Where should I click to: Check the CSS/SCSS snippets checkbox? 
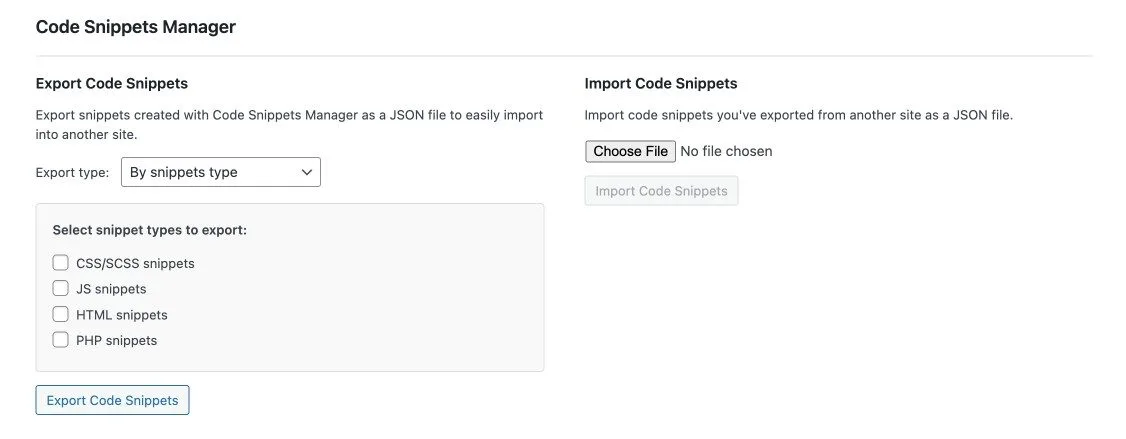point(61,263)
